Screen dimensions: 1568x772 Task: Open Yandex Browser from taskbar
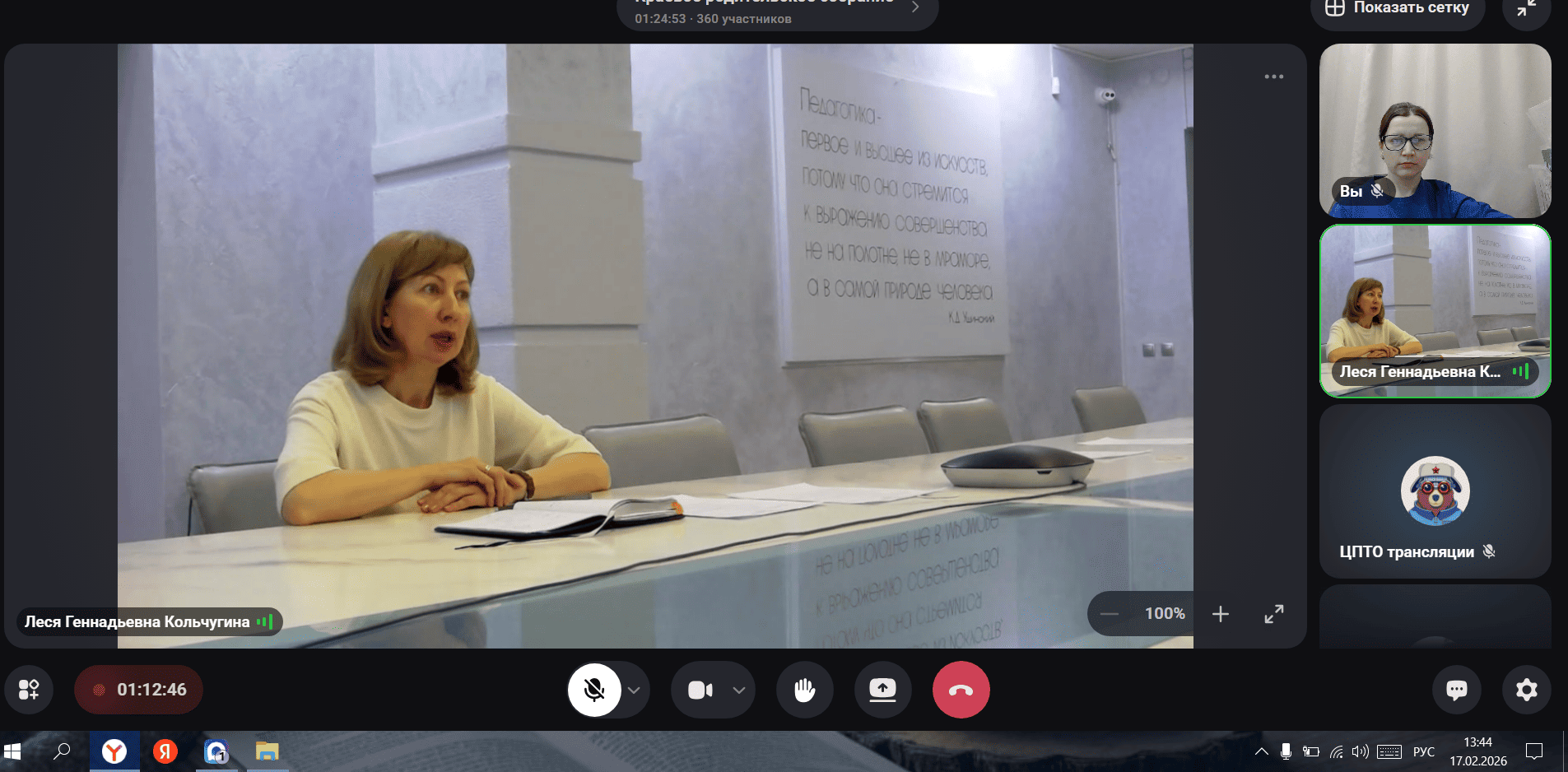(x=114, y=751)
